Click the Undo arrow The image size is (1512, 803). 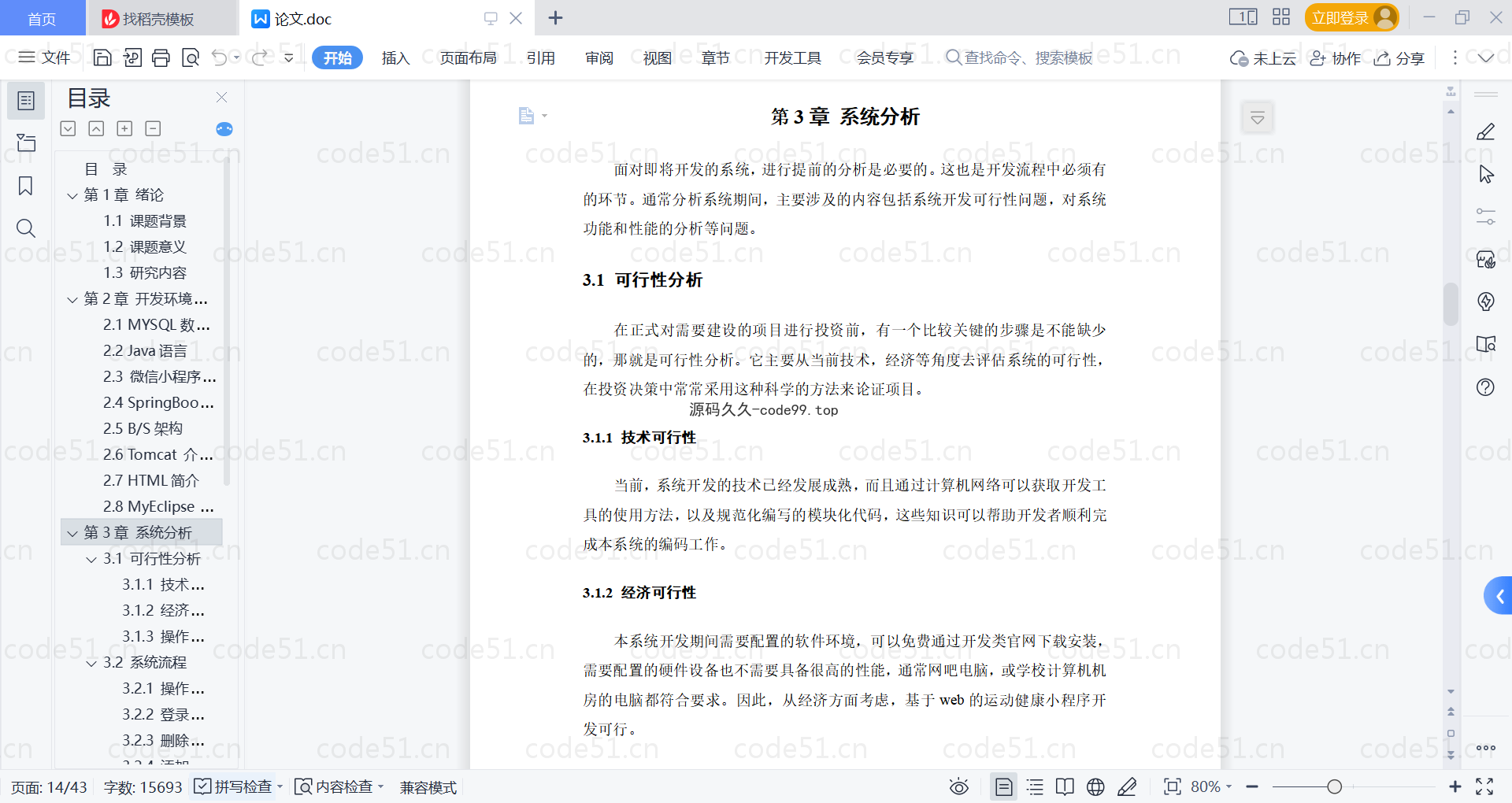click(x=220, y=57)
